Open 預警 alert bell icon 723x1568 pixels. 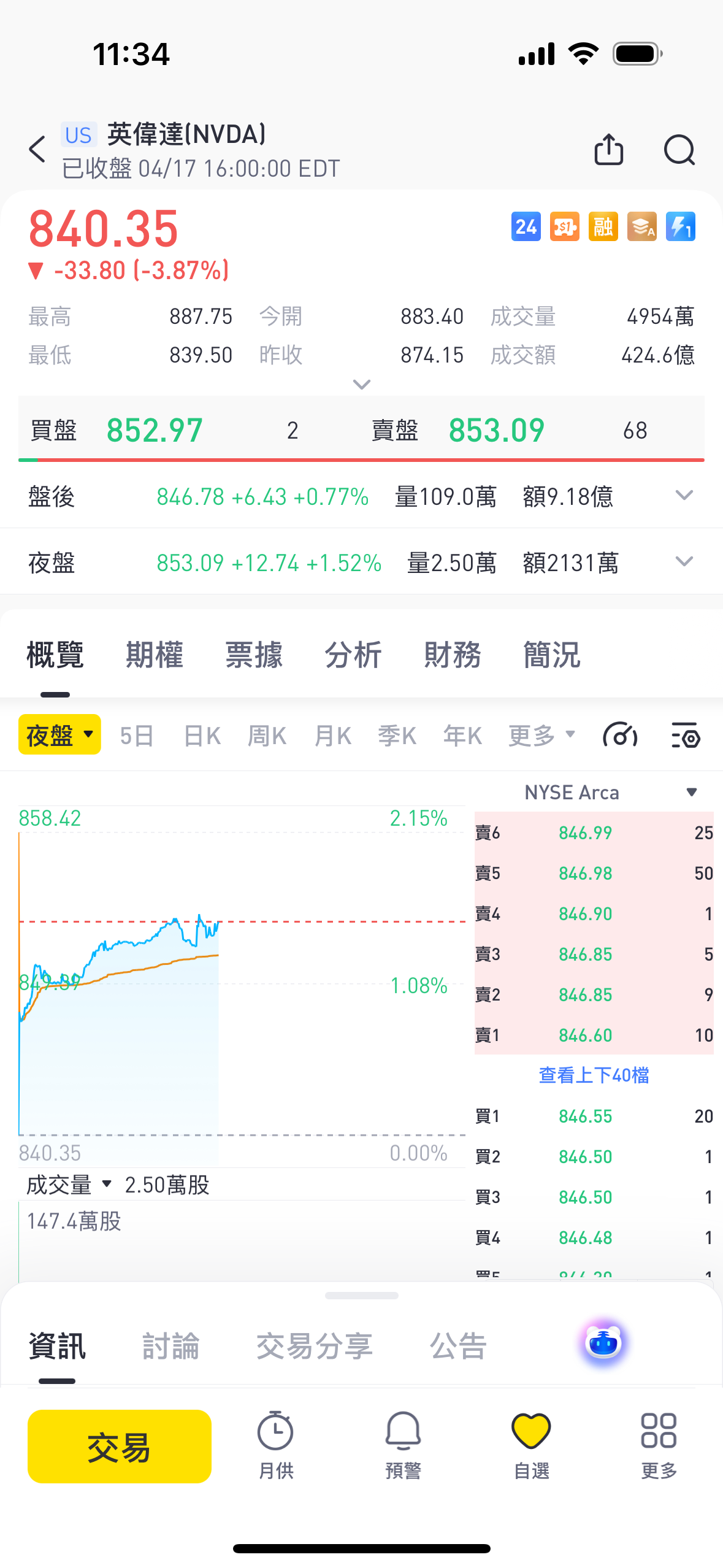(404, 1446)
